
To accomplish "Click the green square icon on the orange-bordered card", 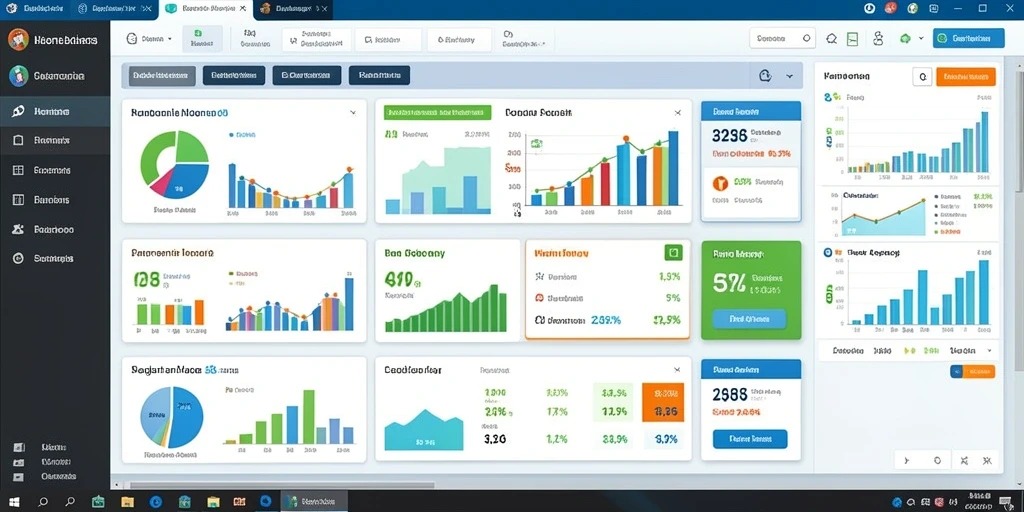I will pyautogui.click(x=673, y=252).
